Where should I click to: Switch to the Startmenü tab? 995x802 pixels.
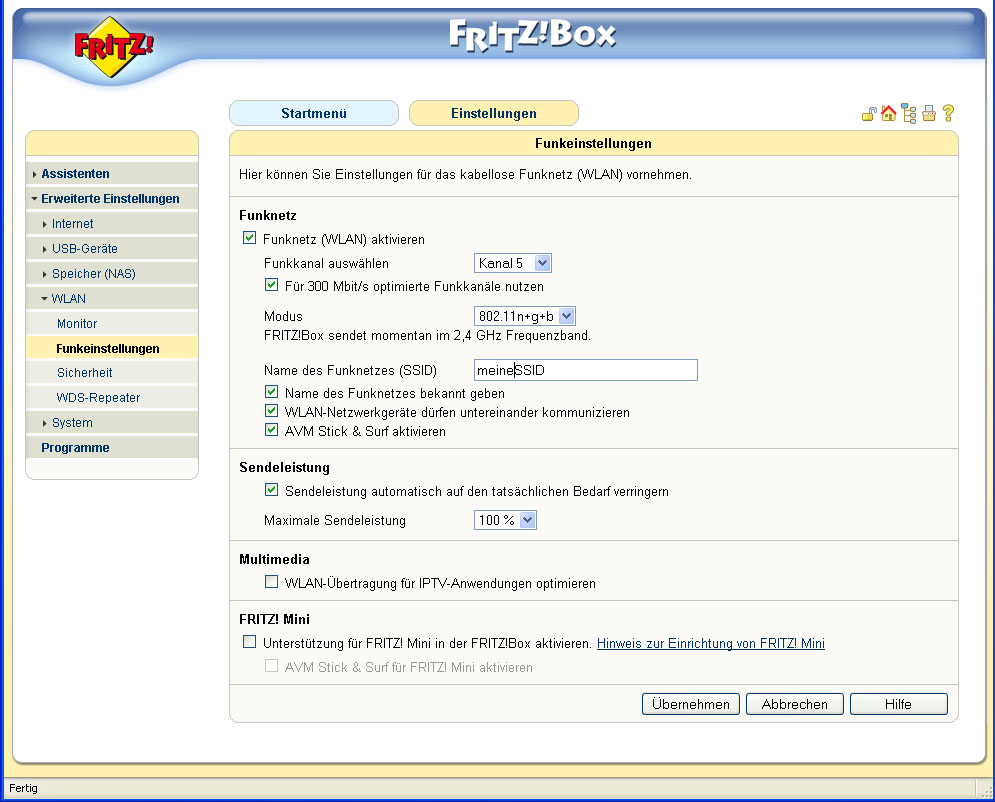[x=314, y=113]
